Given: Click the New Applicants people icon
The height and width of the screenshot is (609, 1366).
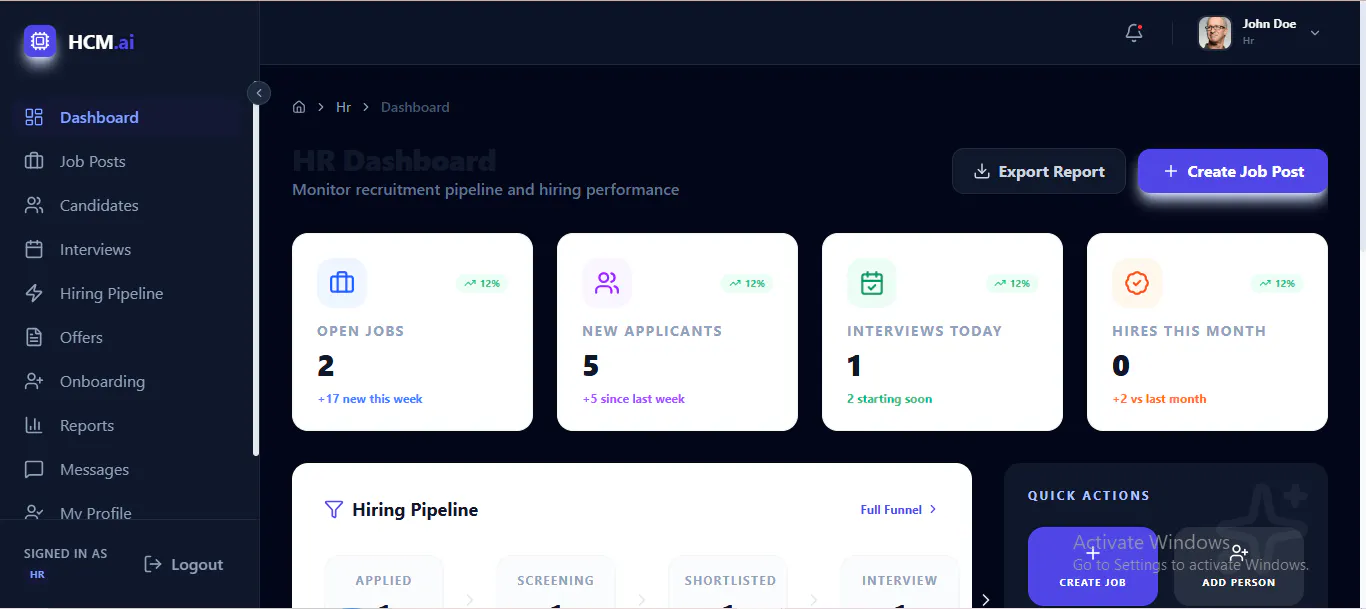Looking at the screenshot, I should 607,283.
